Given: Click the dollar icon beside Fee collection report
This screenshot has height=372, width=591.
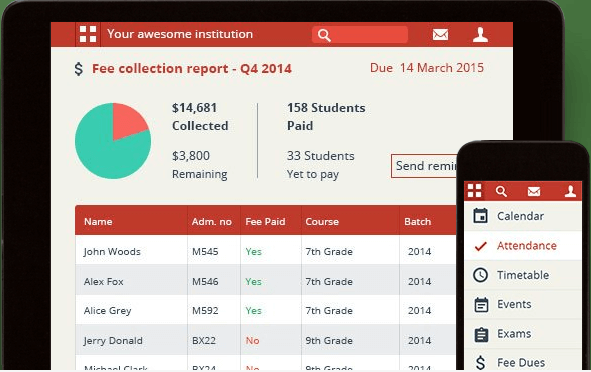Looking at the screenshot, I should point(78,69).
